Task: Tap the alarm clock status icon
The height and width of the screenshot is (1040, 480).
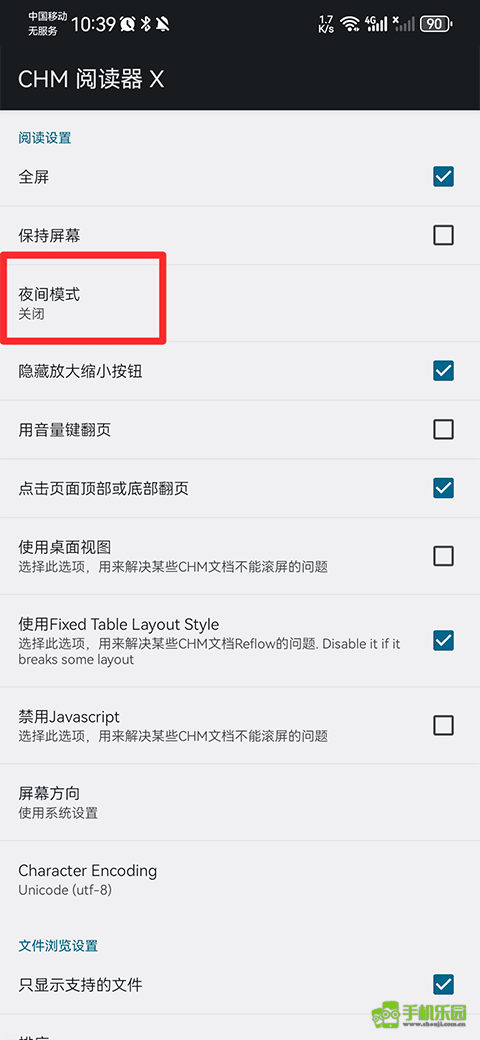Action: click(x=128, y=25)
